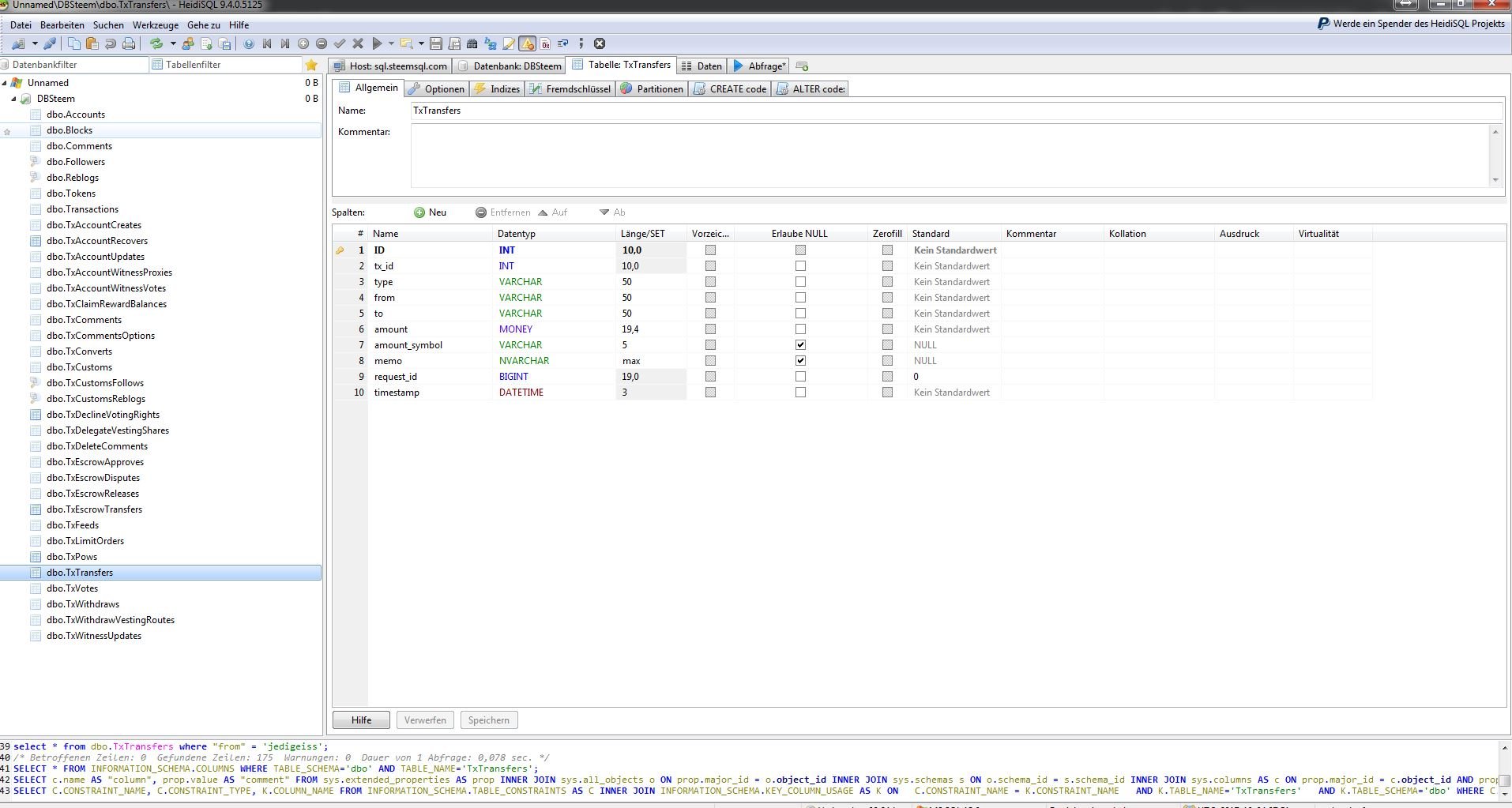Click the undo arrow icon
Screen dimensions: 1512x808
[111, 43]
